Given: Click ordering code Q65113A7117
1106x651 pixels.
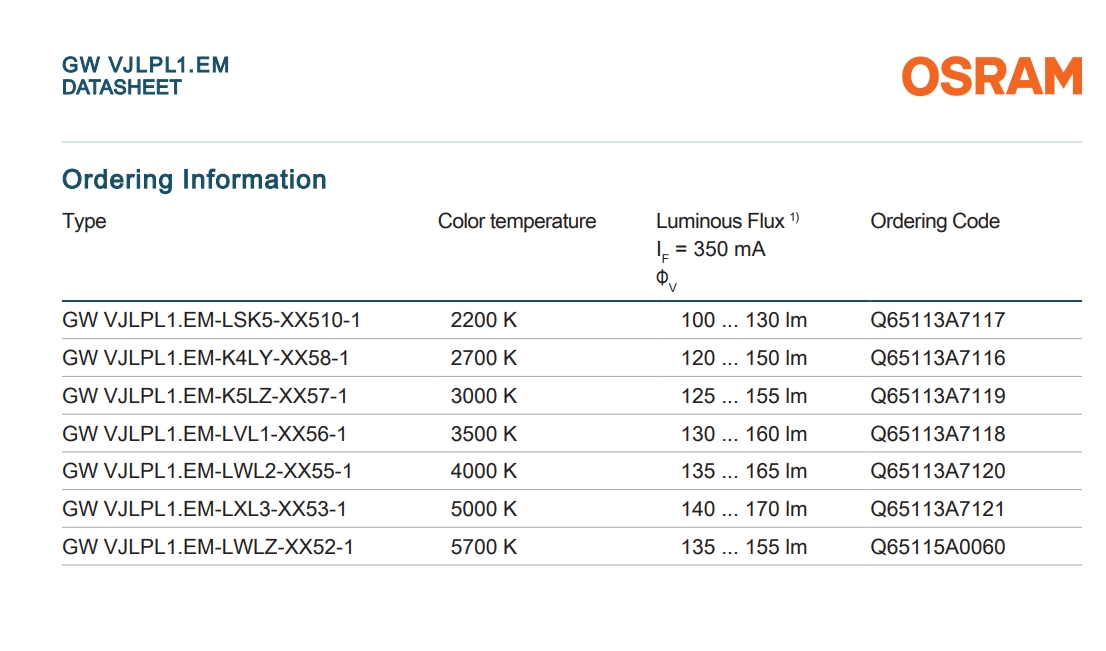Looking at the screenshot, I should coord(937,320).
